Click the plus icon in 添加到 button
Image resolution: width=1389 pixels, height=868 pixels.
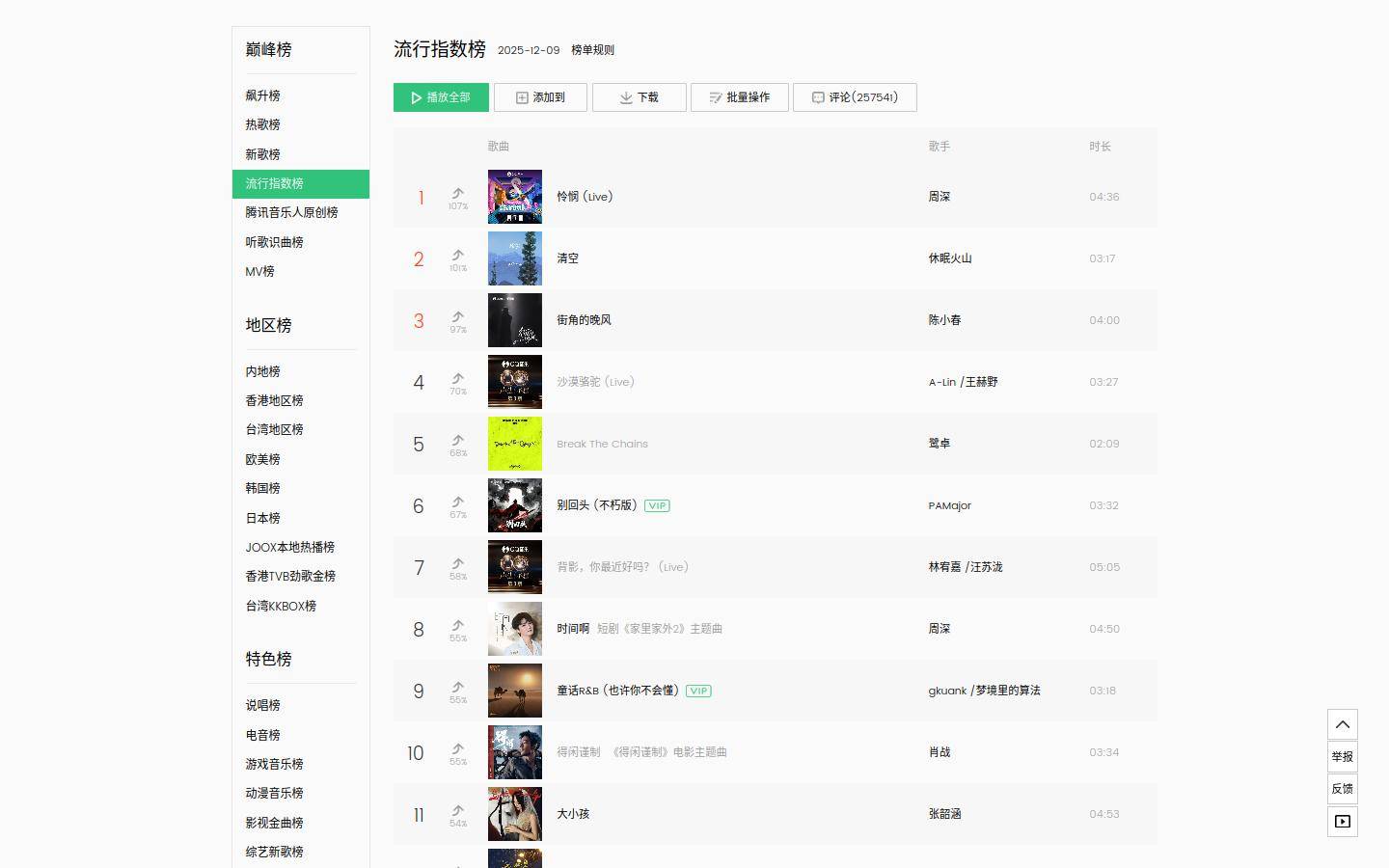click(x=522, y=97)
